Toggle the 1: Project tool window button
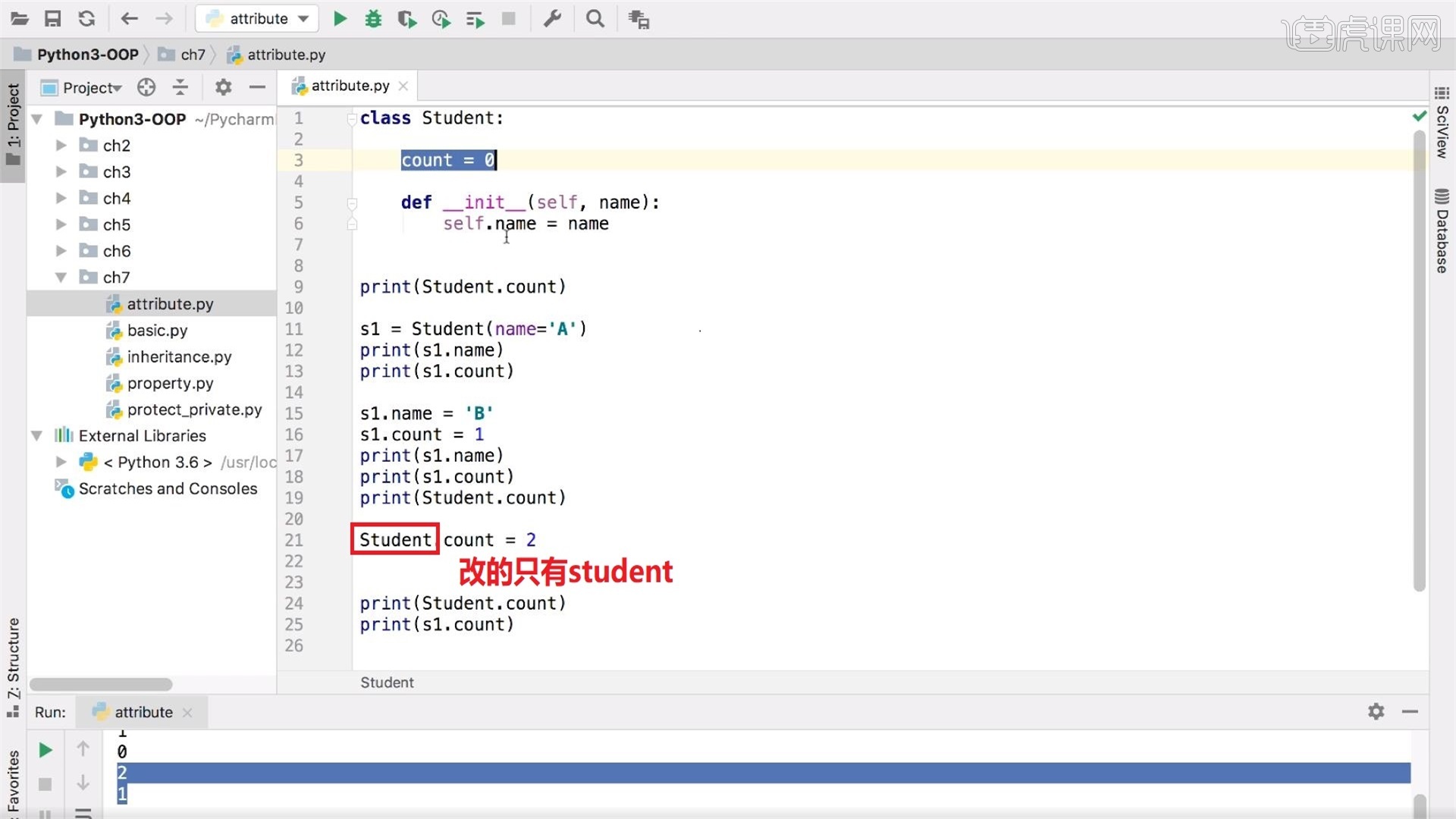This screenshot has width=1456, height=819. pos(13,125)
